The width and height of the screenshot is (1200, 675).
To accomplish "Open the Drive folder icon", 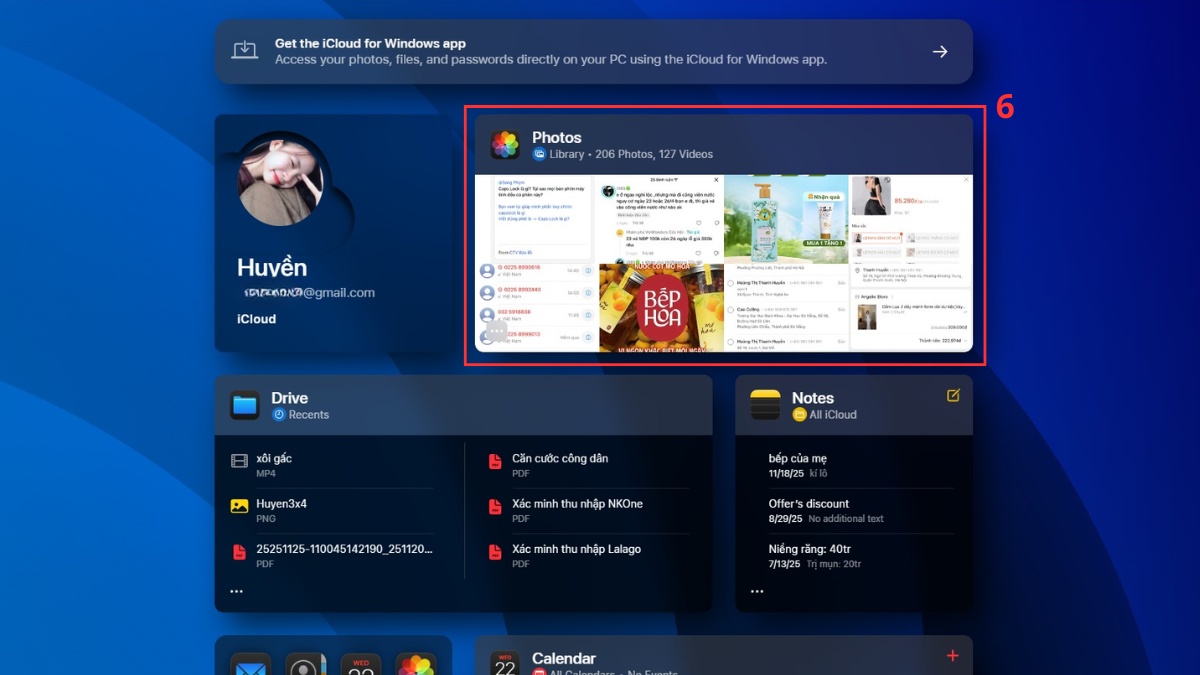I will 245,405.
